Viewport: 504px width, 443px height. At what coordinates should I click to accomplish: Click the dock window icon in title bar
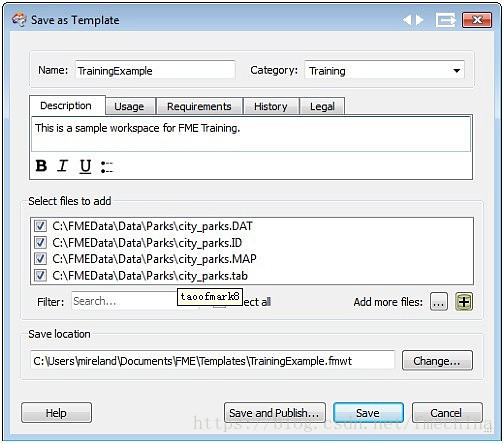coord(446,20)
